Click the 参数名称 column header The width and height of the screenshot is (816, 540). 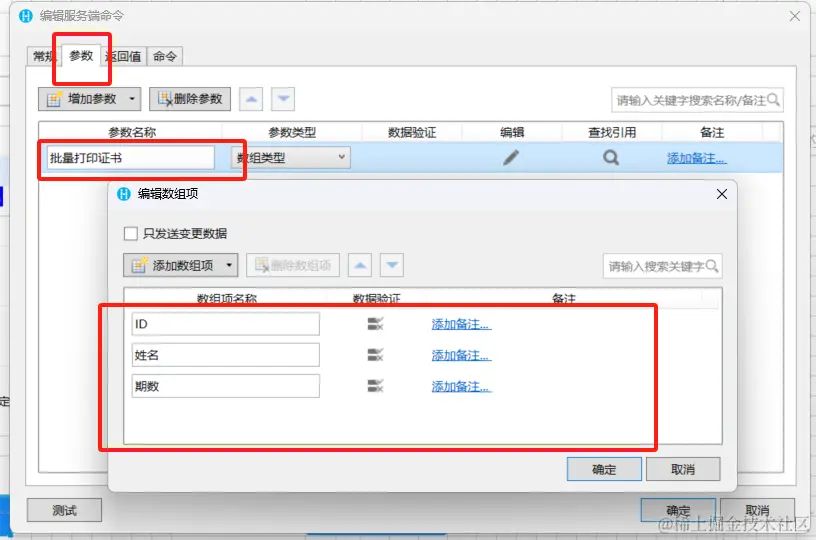click(x=132, y=132)
